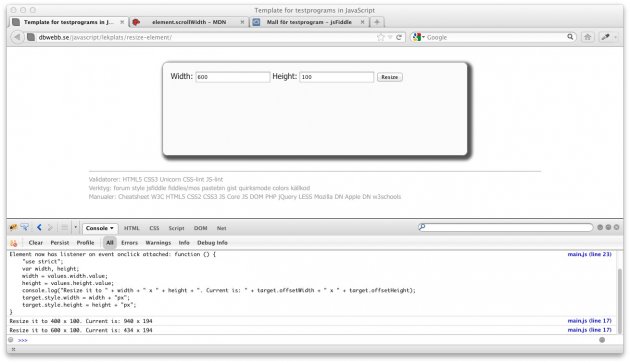630x363 pixels.
Task: Click the eyedropper toolbar icon
Action: 605,37
